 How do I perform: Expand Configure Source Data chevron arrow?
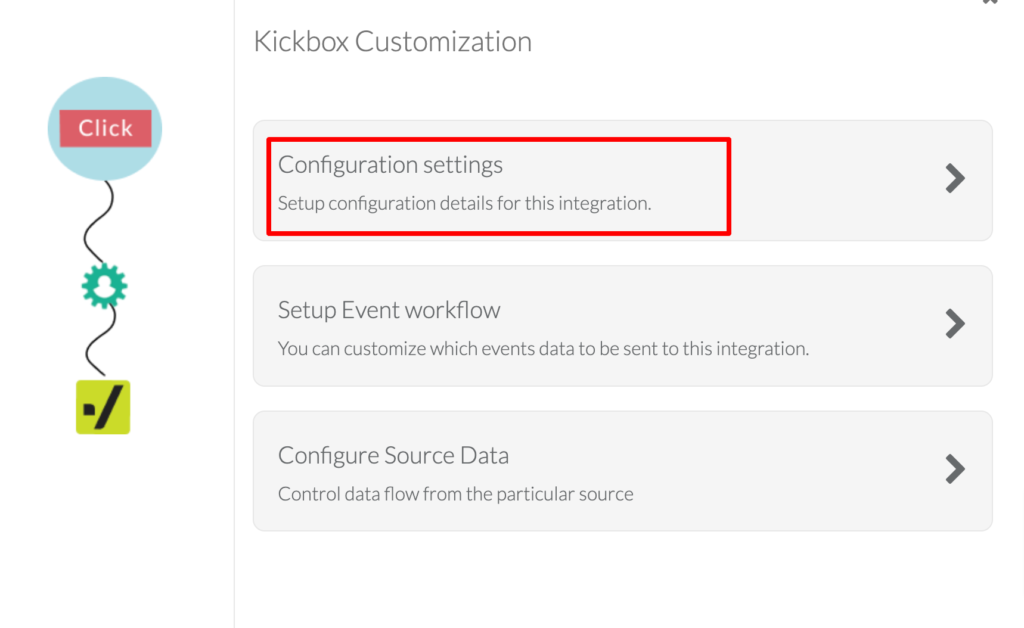pos(955,468)
